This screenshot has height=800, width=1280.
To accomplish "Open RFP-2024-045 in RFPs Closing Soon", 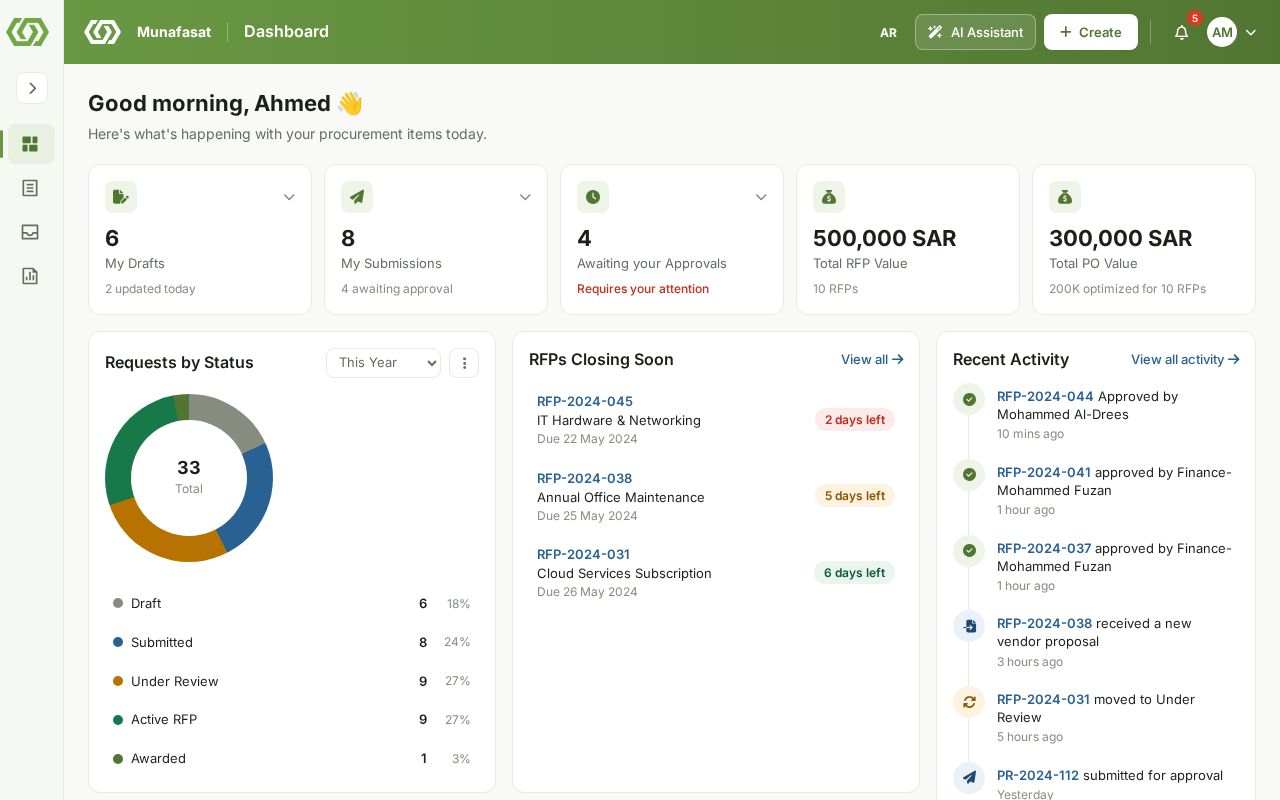I will (585, 401).
